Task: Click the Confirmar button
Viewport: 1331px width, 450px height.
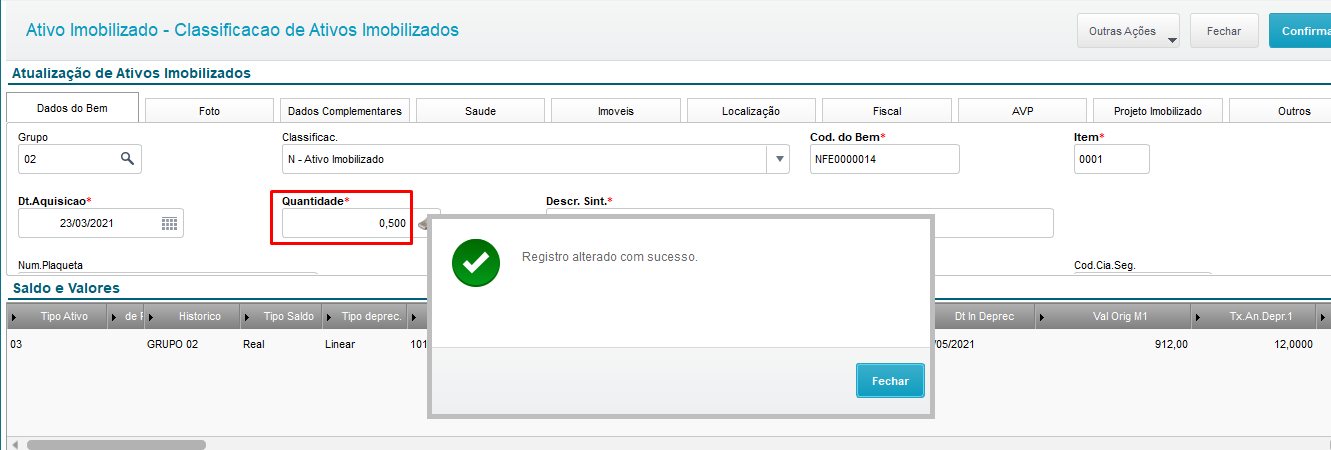Action: point(1300,31)
